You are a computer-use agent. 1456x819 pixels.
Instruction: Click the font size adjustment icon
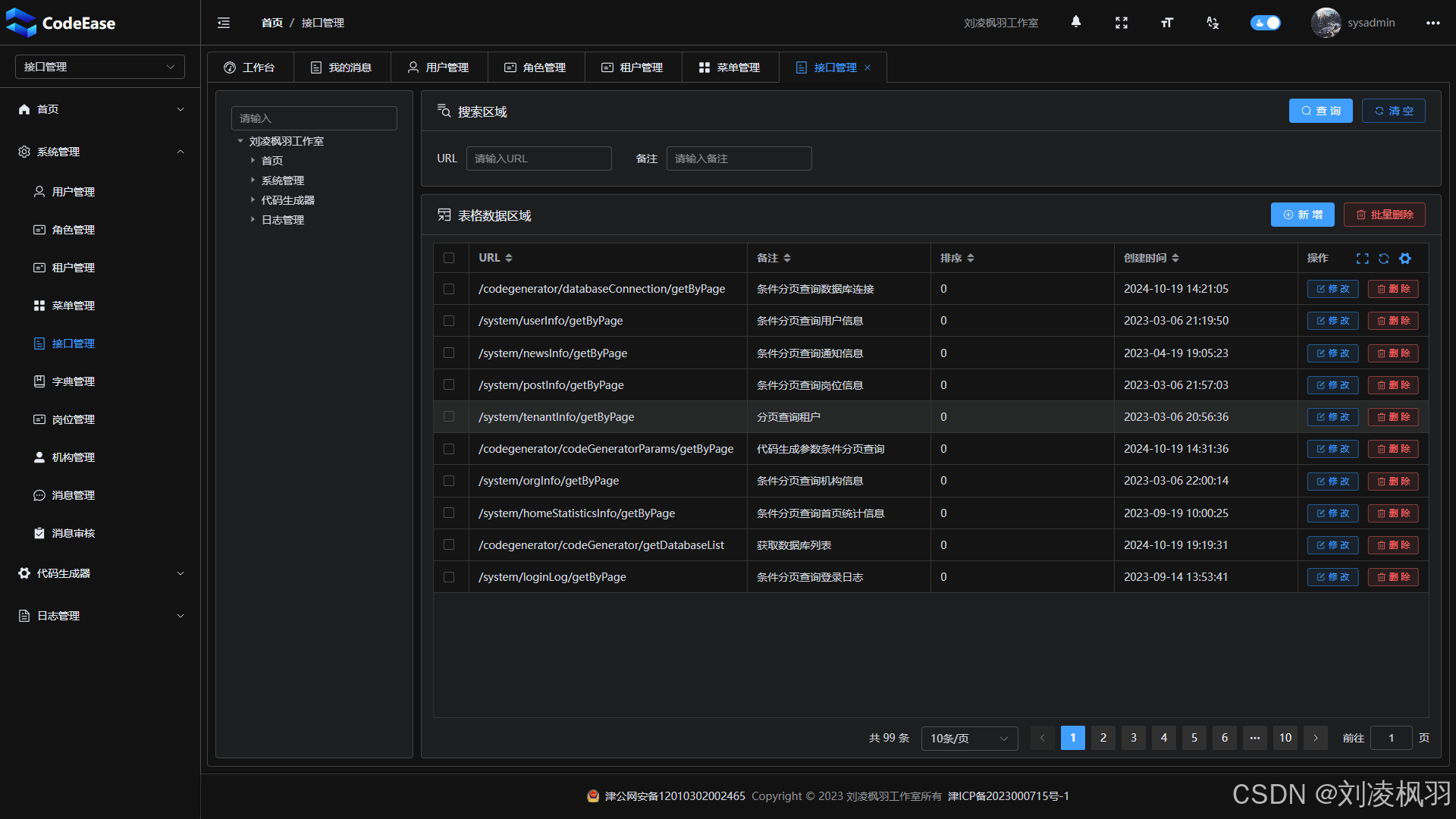pyautogui.click(x=1166, y=22)
